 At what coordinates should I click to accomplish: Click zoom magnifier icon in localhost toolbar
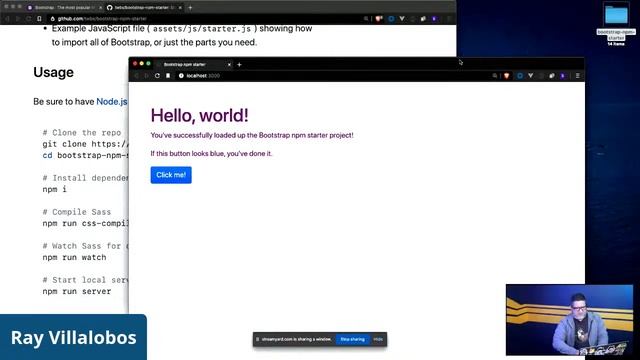pyautogui.click(x=495, y=76)
